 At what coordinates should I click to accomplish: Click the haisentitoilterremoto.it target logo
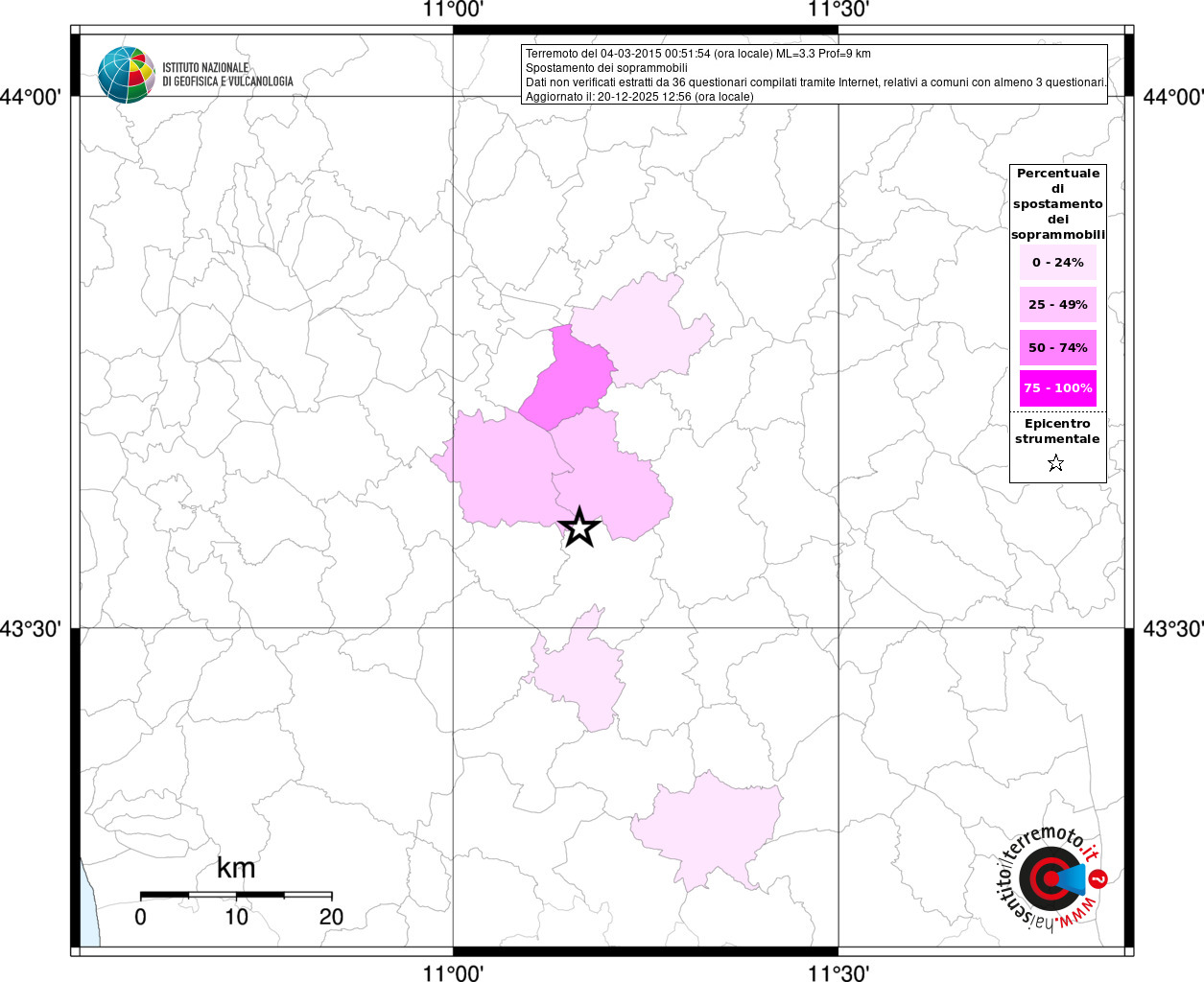tap(1051, 877)
